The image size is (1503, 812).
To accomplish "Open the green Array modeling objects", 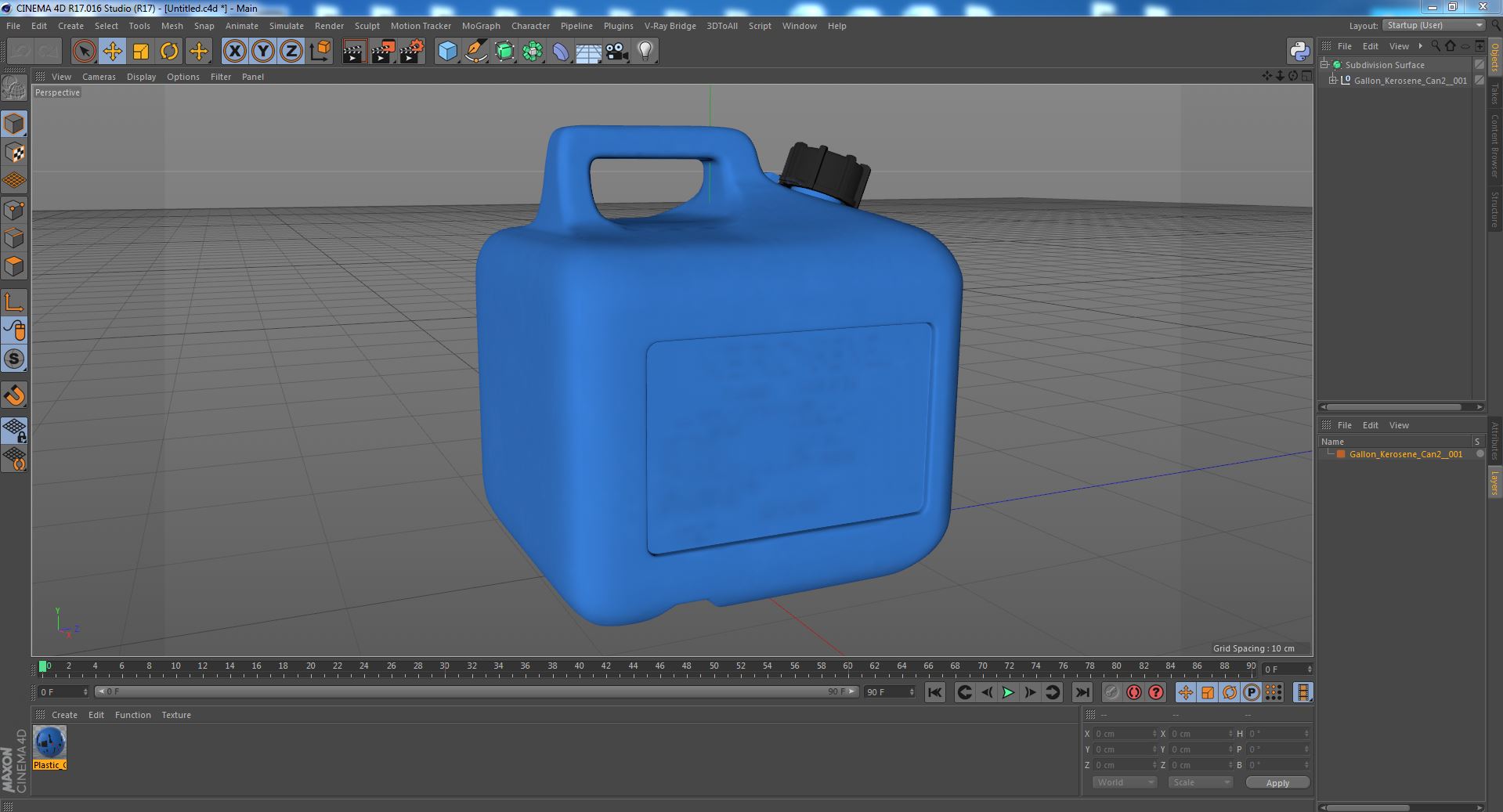I will tap(533, 52).
